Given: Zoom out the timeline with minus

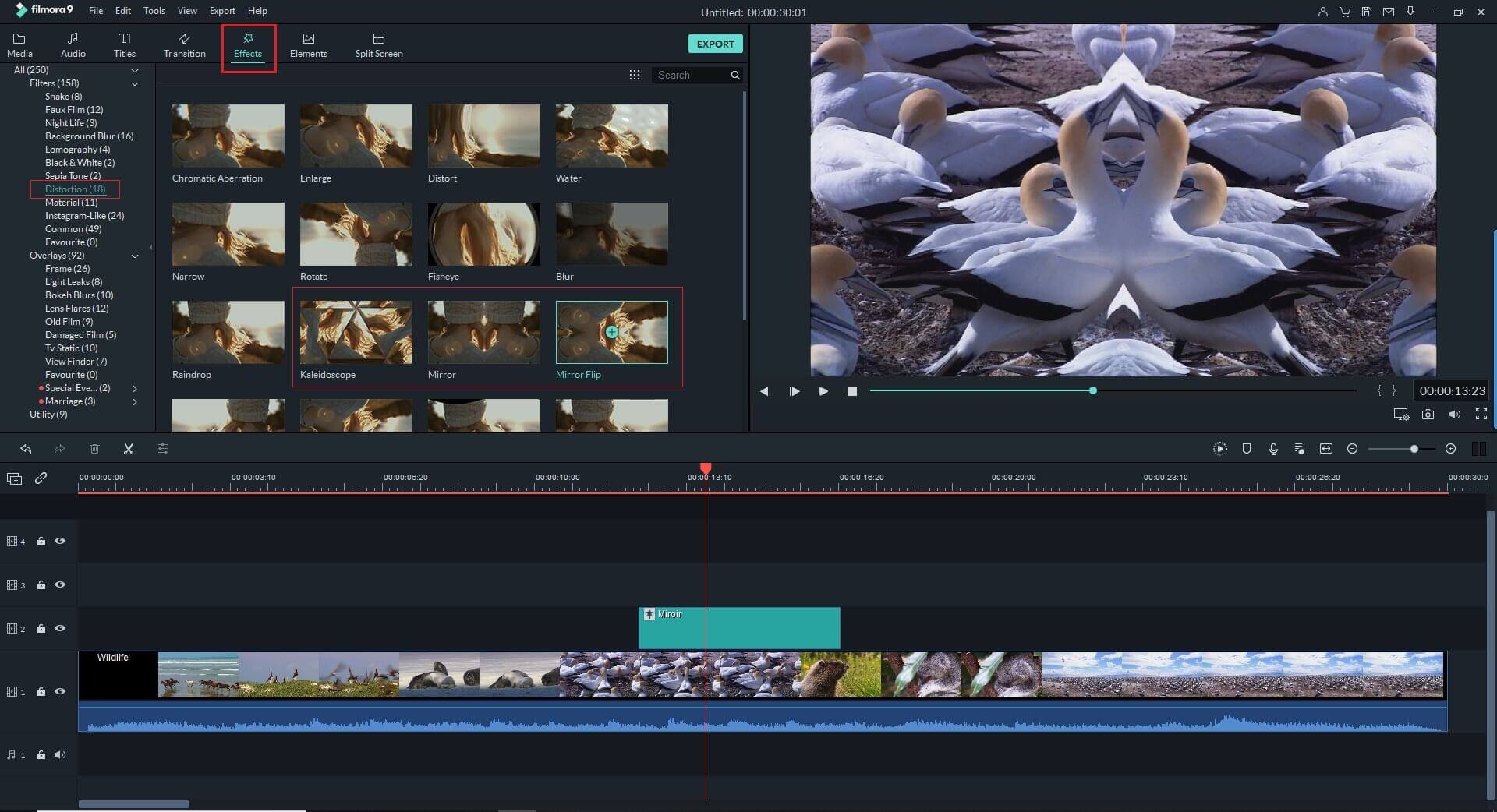Looking at the screenshot, I should pyautogui.click(x=1353, y=449).
